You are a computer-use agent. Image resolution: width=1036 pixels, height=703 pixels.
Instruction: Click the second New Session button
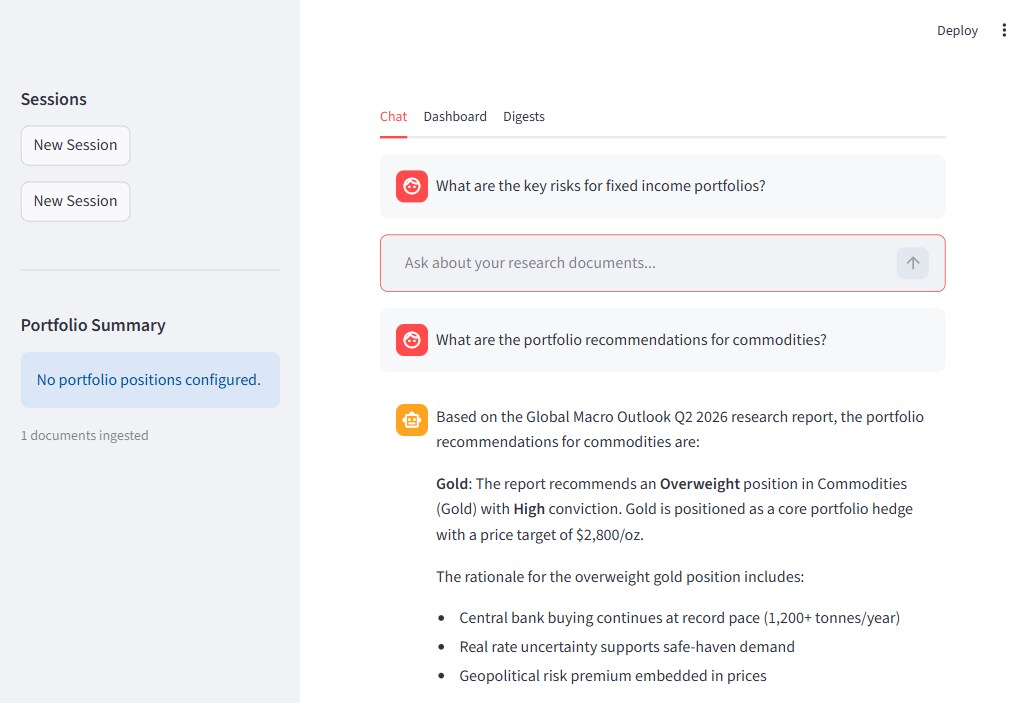(75, 202)
